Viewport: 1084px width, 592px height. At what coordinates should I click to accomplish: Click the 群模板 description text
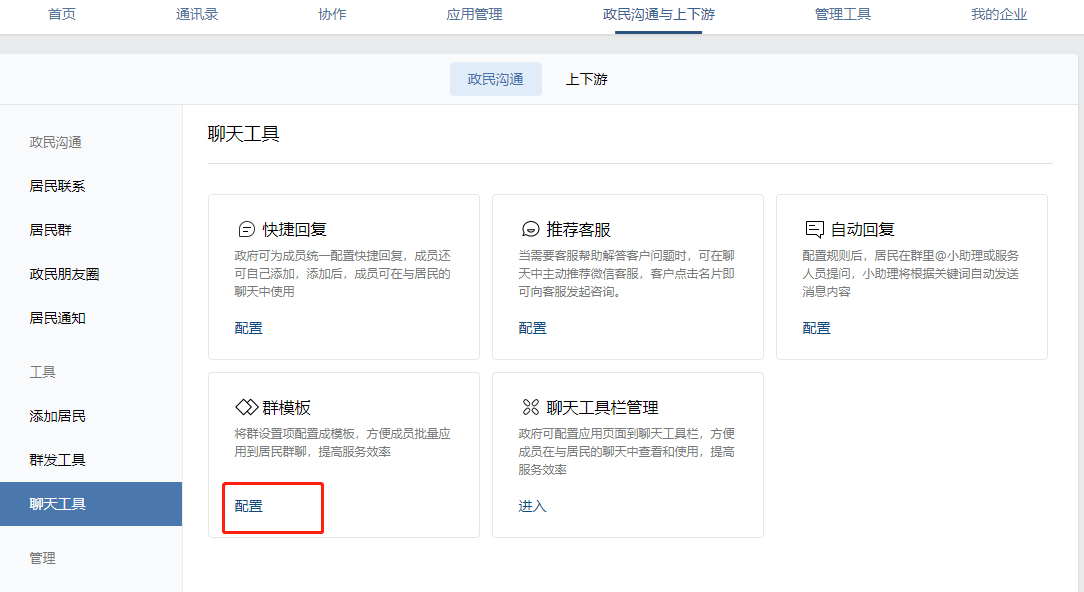[342, 443]
